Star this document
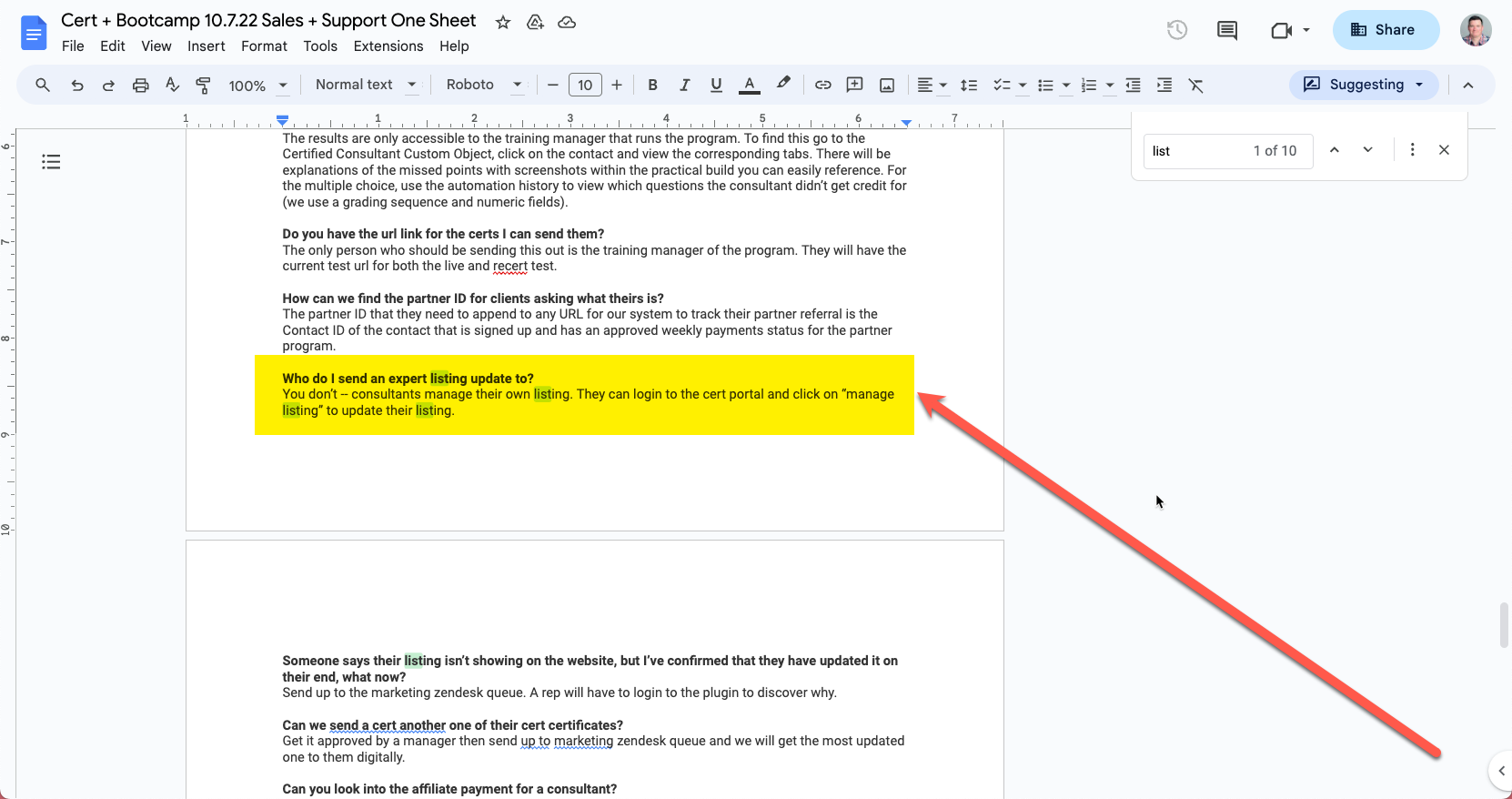 click(x=502, y=22)
